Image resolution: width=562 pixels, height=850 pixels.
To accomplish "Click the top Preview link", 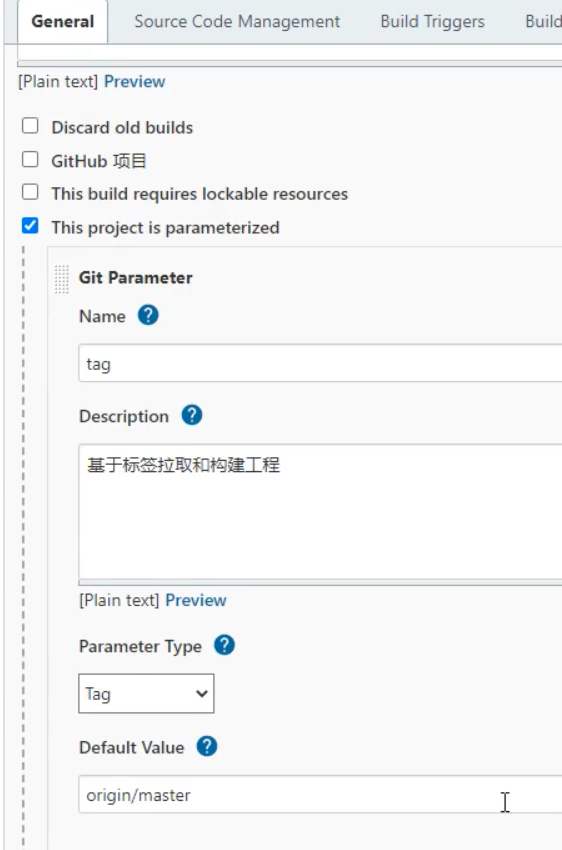I will click(x=134, y=81).
